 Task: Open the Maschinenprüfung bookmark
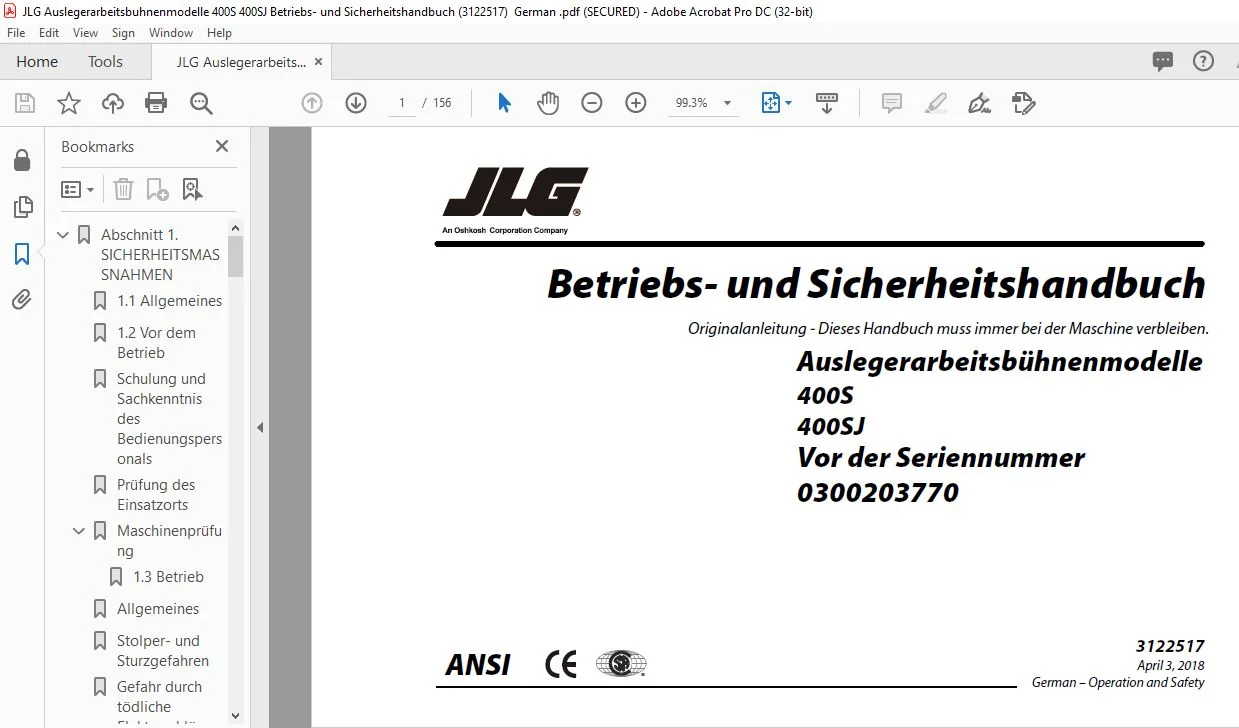[x=169, y=541]
